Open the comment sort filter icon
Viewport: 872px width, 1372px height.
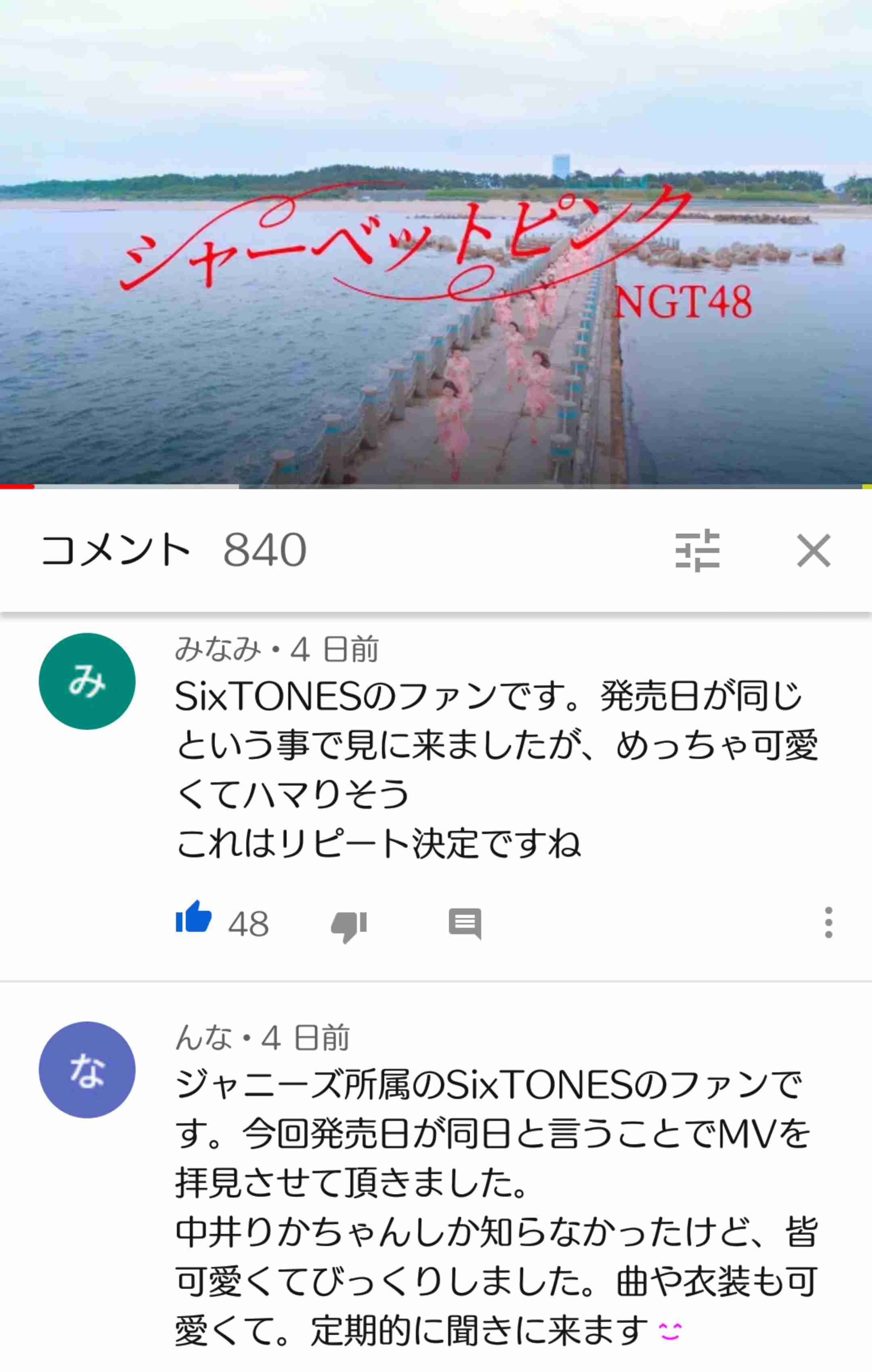click(697, 550)
